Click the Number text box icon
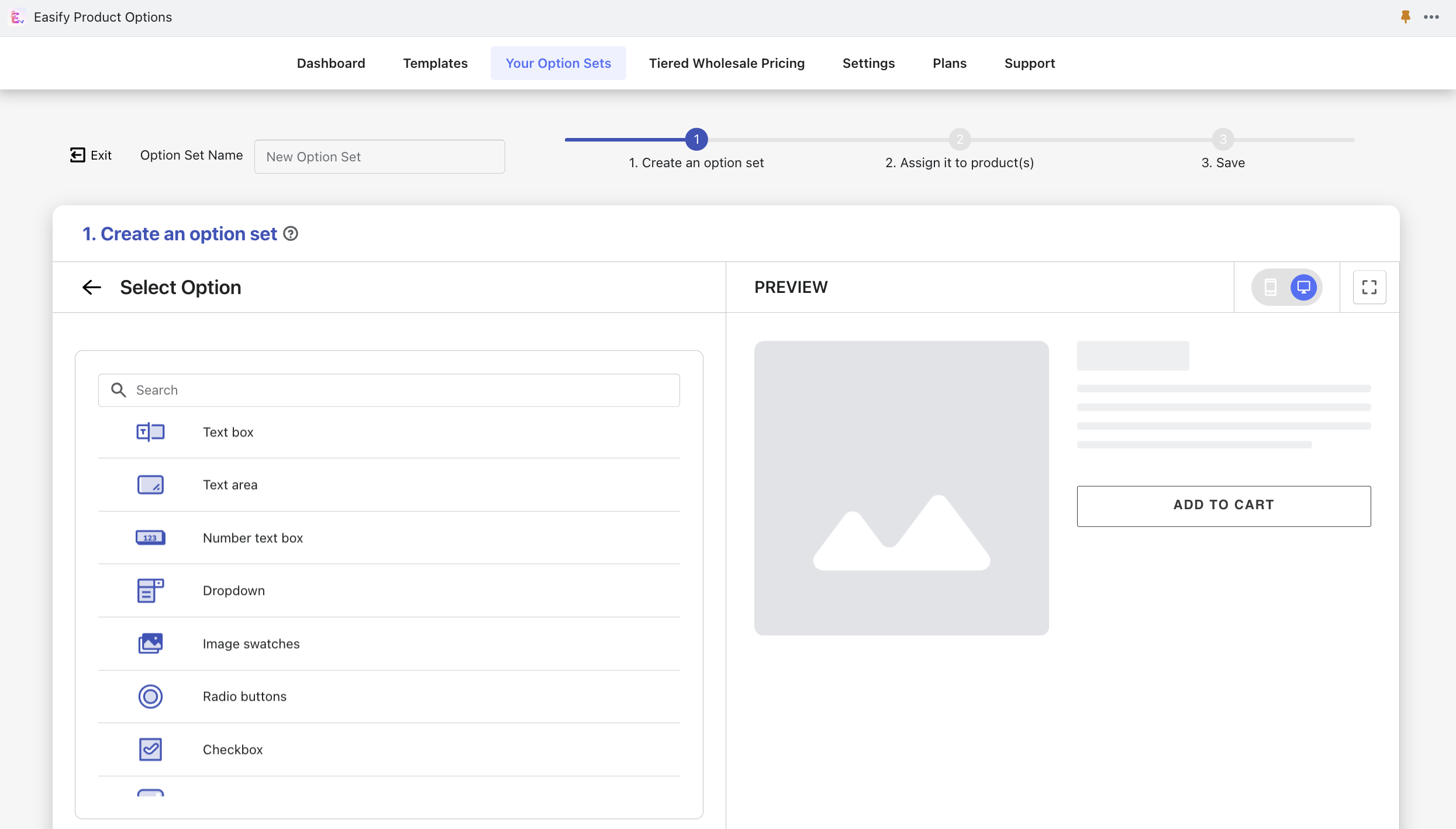Viewport: 1456px width, 829px height. click(150, 537)
